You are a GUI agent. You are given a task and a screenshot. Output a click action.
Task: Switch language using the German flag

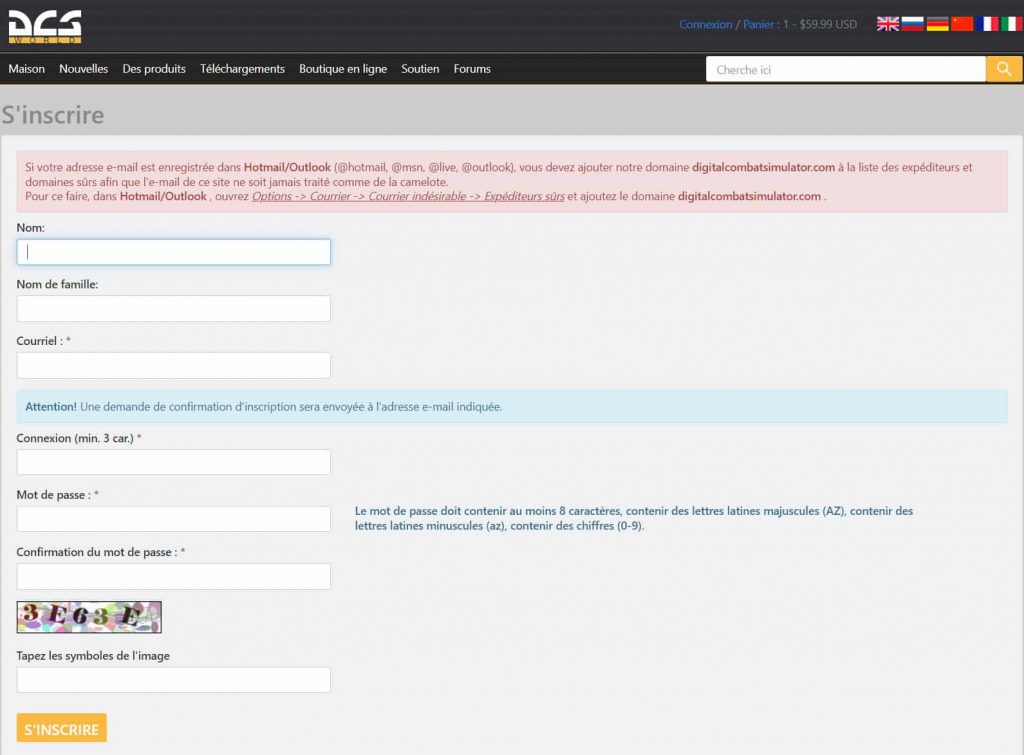pos(937,24)
